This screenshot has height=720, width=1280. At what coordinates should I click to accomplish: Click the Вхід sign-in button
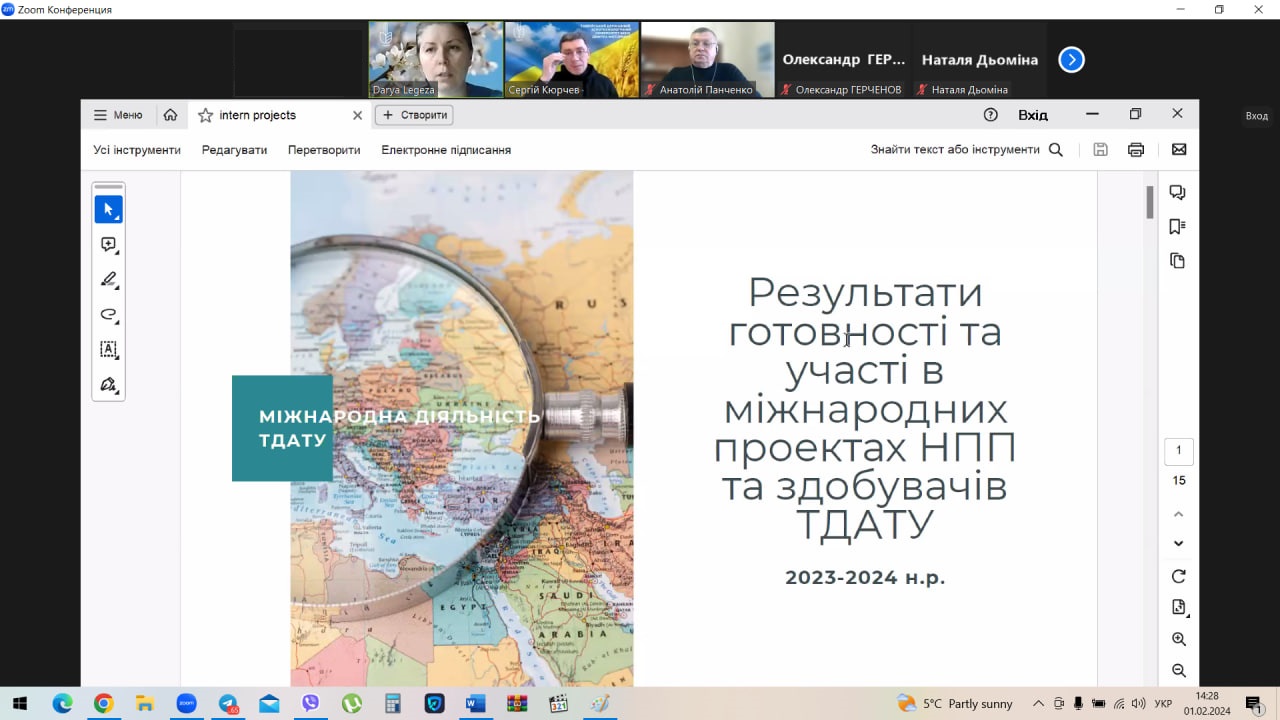point(1032,115)
